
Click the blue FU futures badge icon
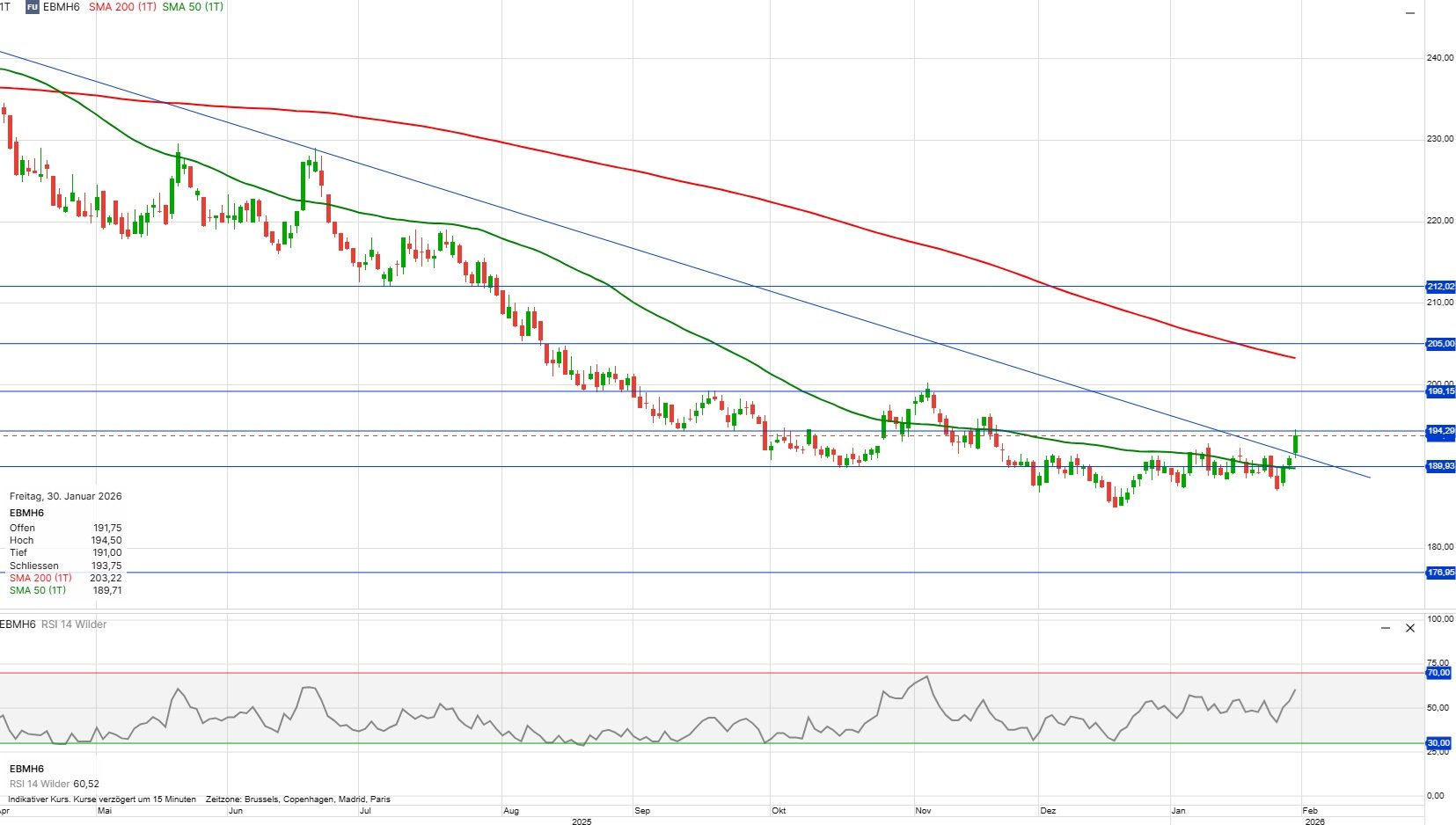point(33,7)
